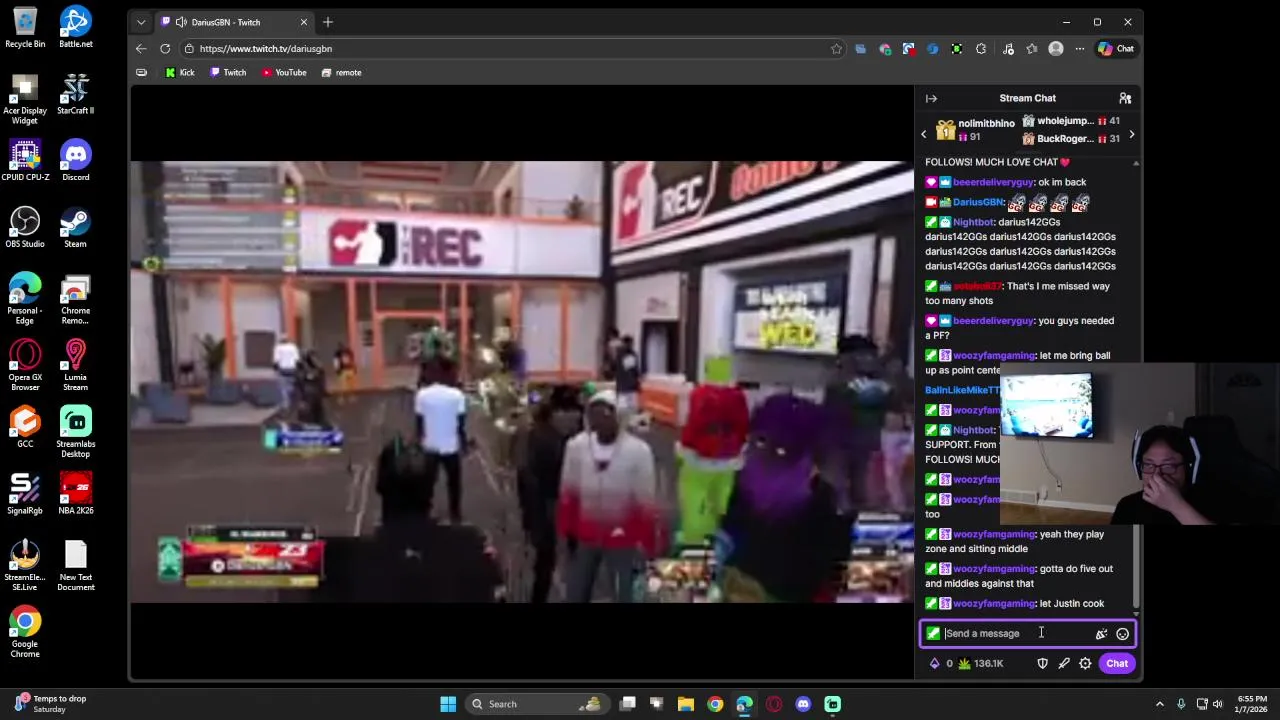Collapse the Stream Chat panel arrow icon
The height and width of the screenshot is (720, 1280).
point(931,98)
